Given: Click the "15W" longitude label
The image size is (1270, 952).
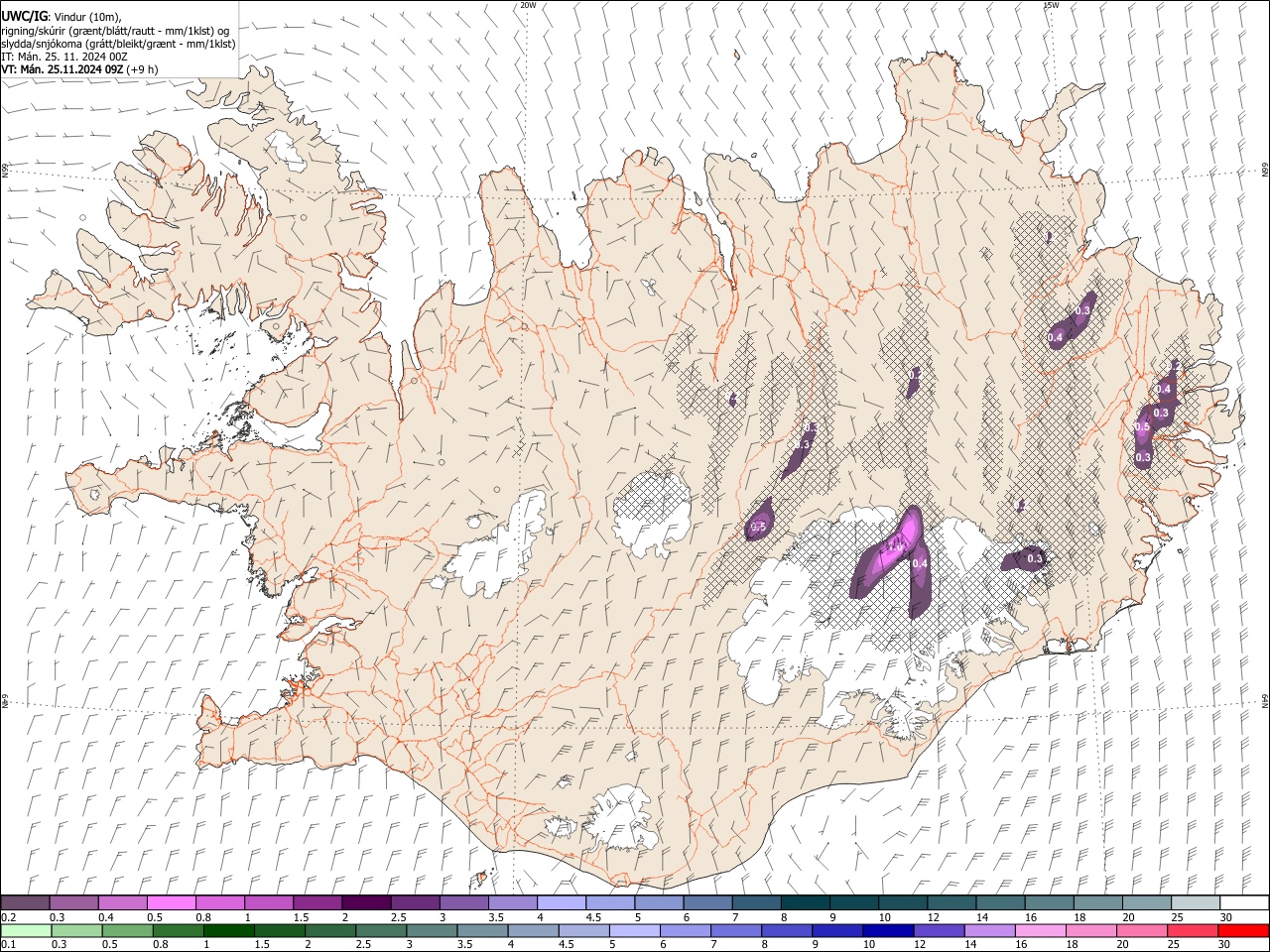Looking at the screenshot, I should [1051, 5].
